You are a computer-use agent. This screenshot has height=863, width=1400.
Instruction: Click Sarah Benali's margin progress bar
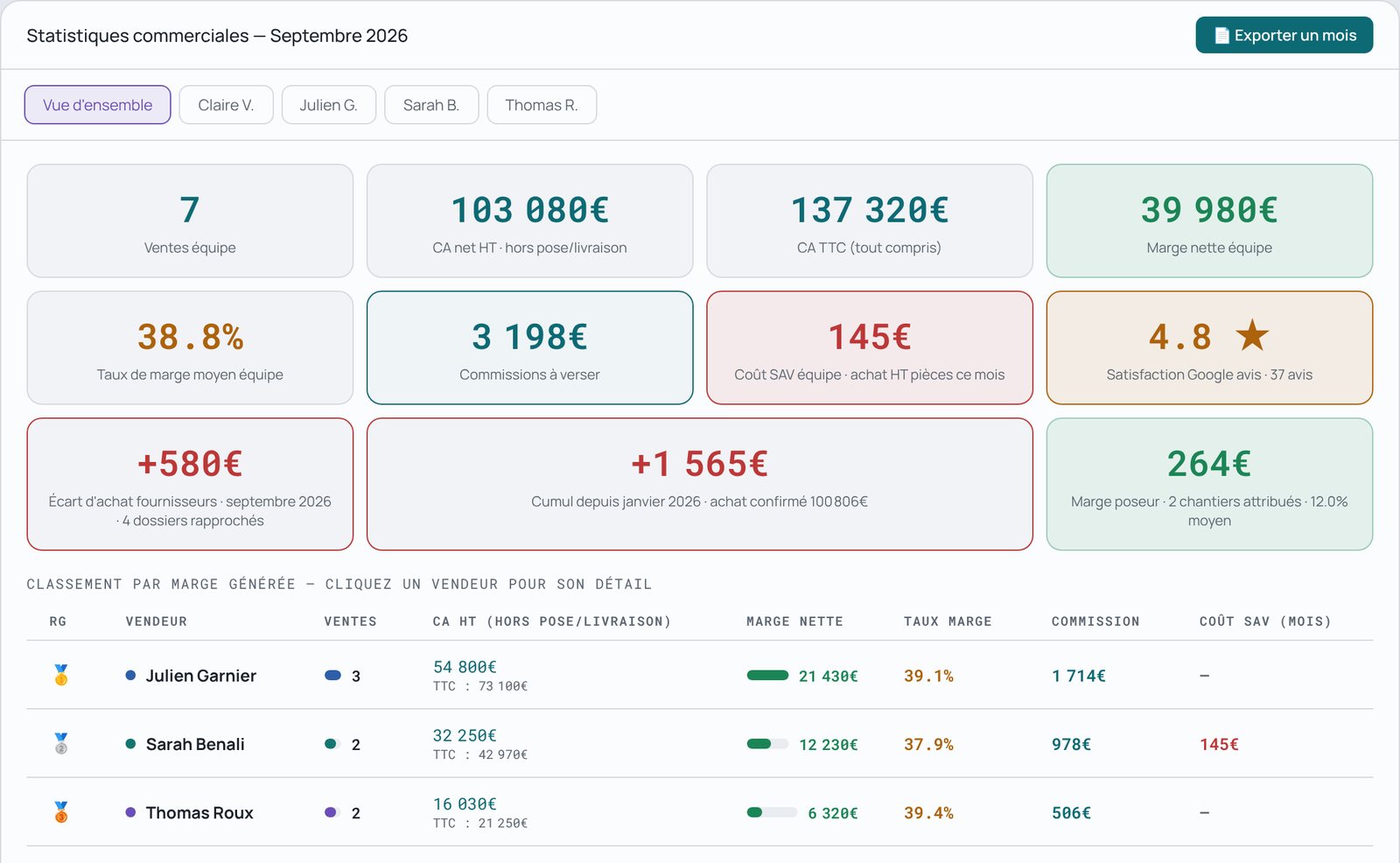point(768,744)
